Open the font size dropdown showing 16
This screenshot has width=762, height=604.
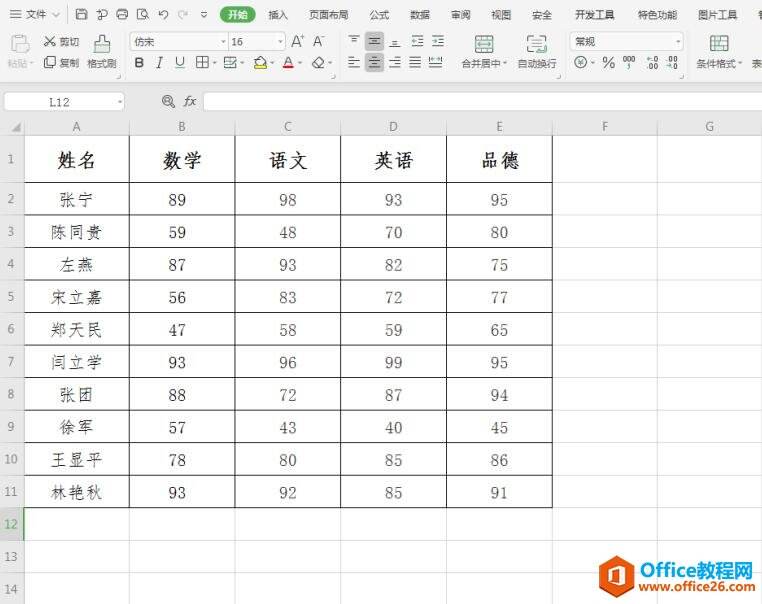280,42
